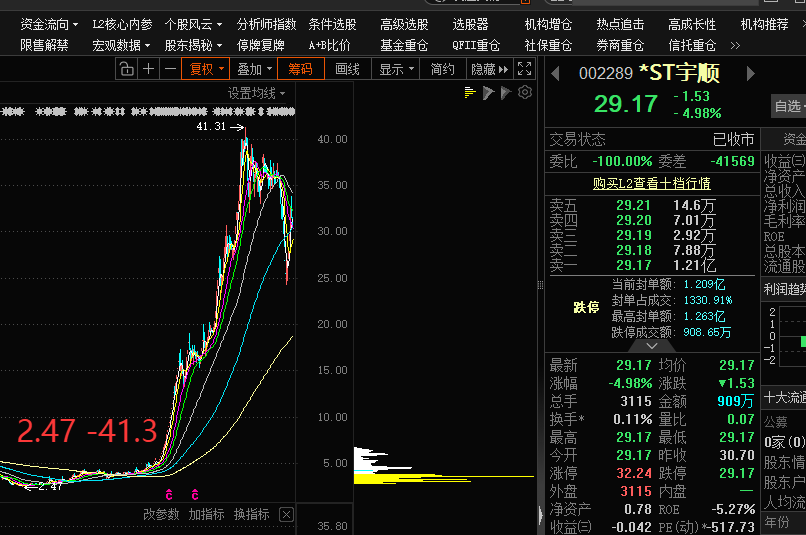Click second gray play-arrow chip icon
This screenshot has height=535, width=806.
(506, 93)
